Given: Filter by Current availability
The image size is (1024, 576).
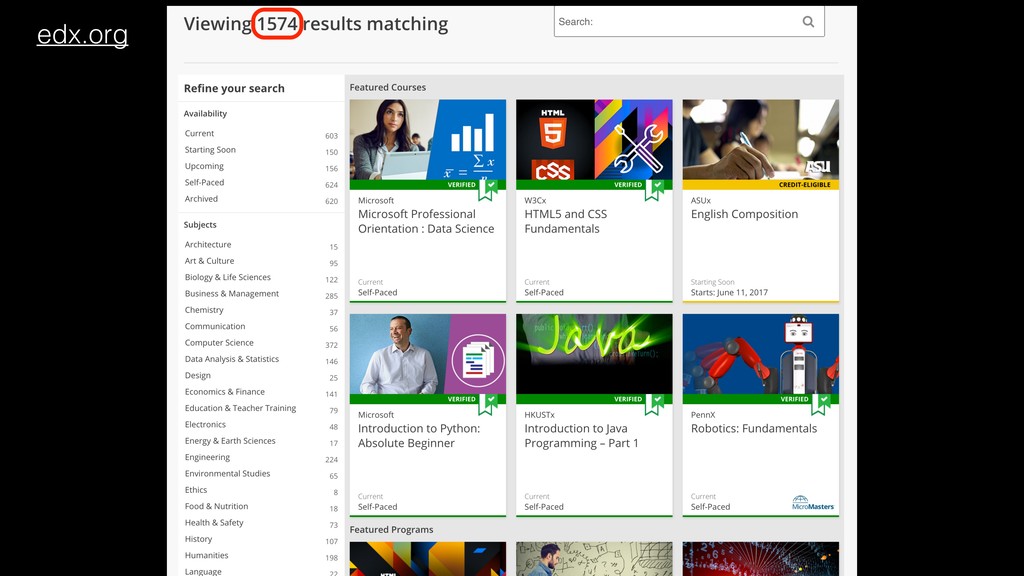Looking at the screenshot, I should tap(199, 133).
